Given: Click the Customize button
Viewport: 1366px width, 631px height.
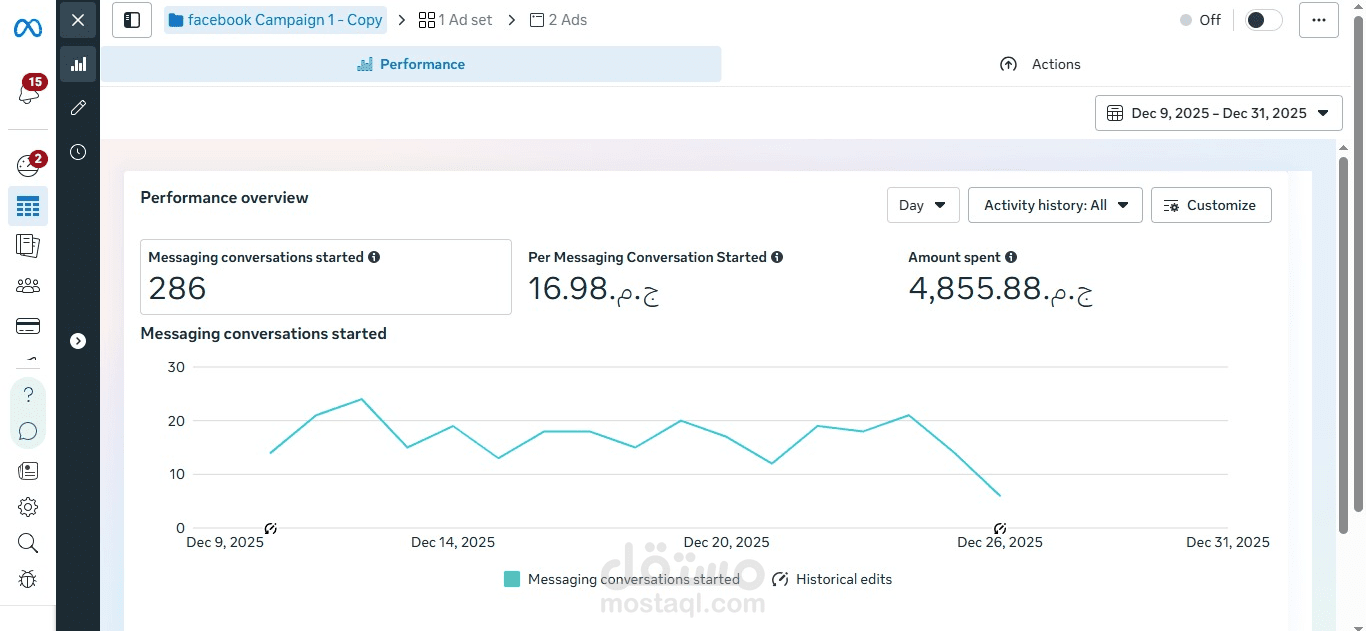Looking at the screenshot, I should point(1210,205).
